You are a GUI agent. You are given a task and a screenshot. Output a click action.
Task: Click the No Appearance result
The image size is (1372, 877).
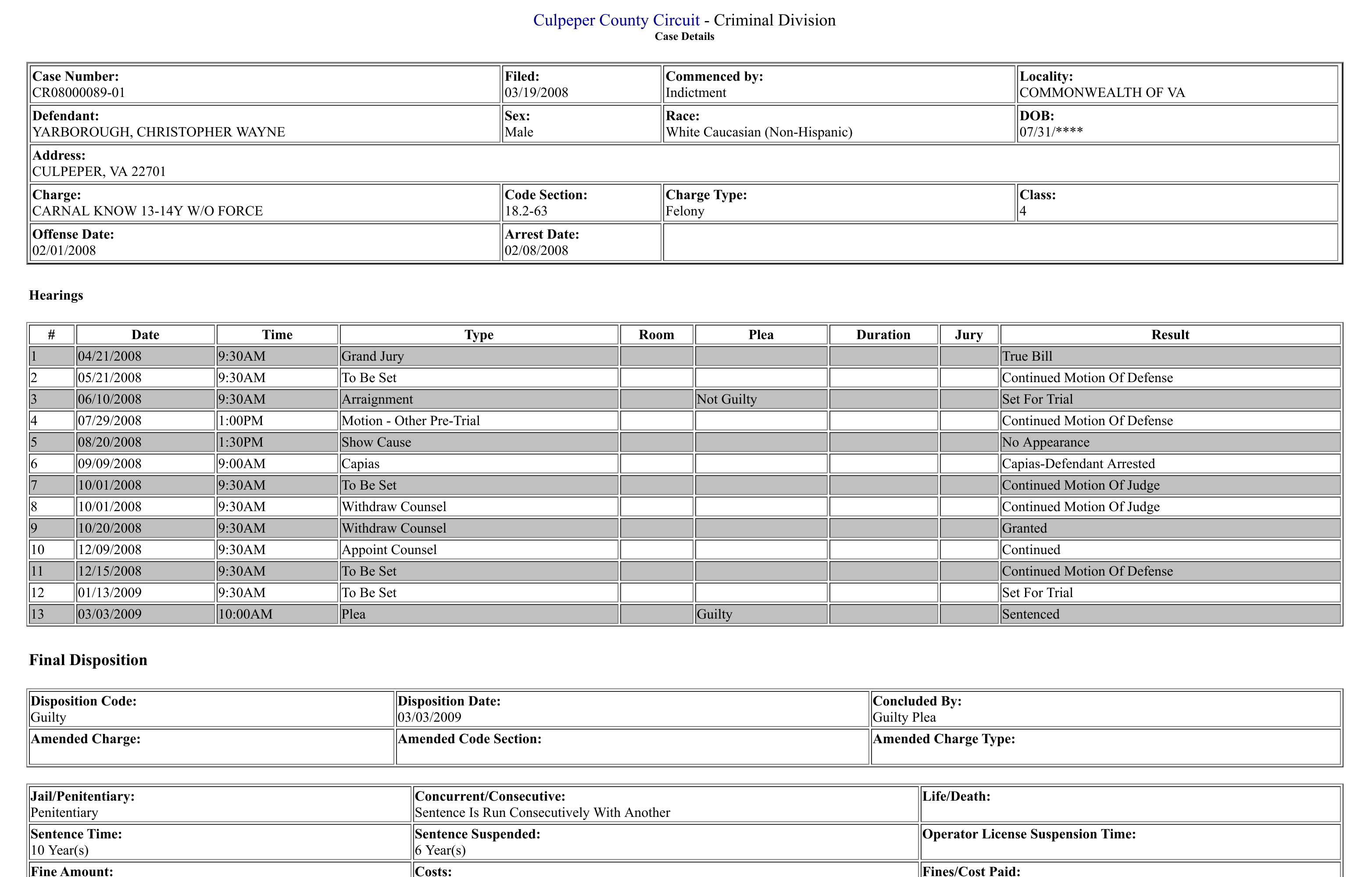1046,442
